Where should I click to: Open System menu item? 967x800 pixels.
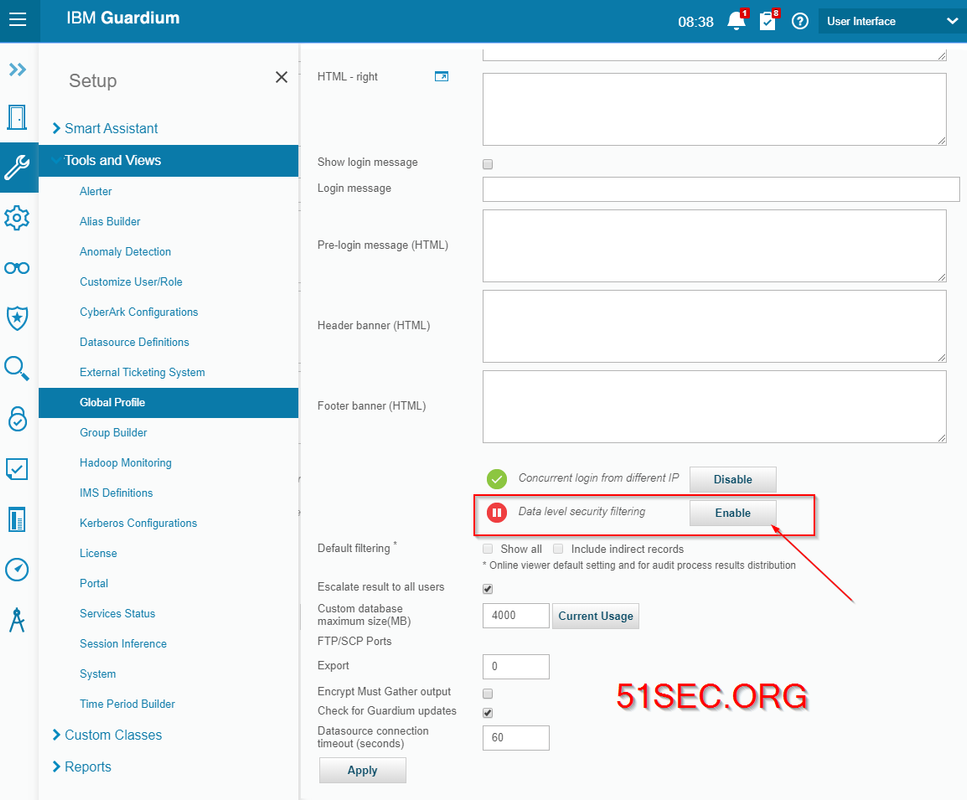click(x=97, y=674)
